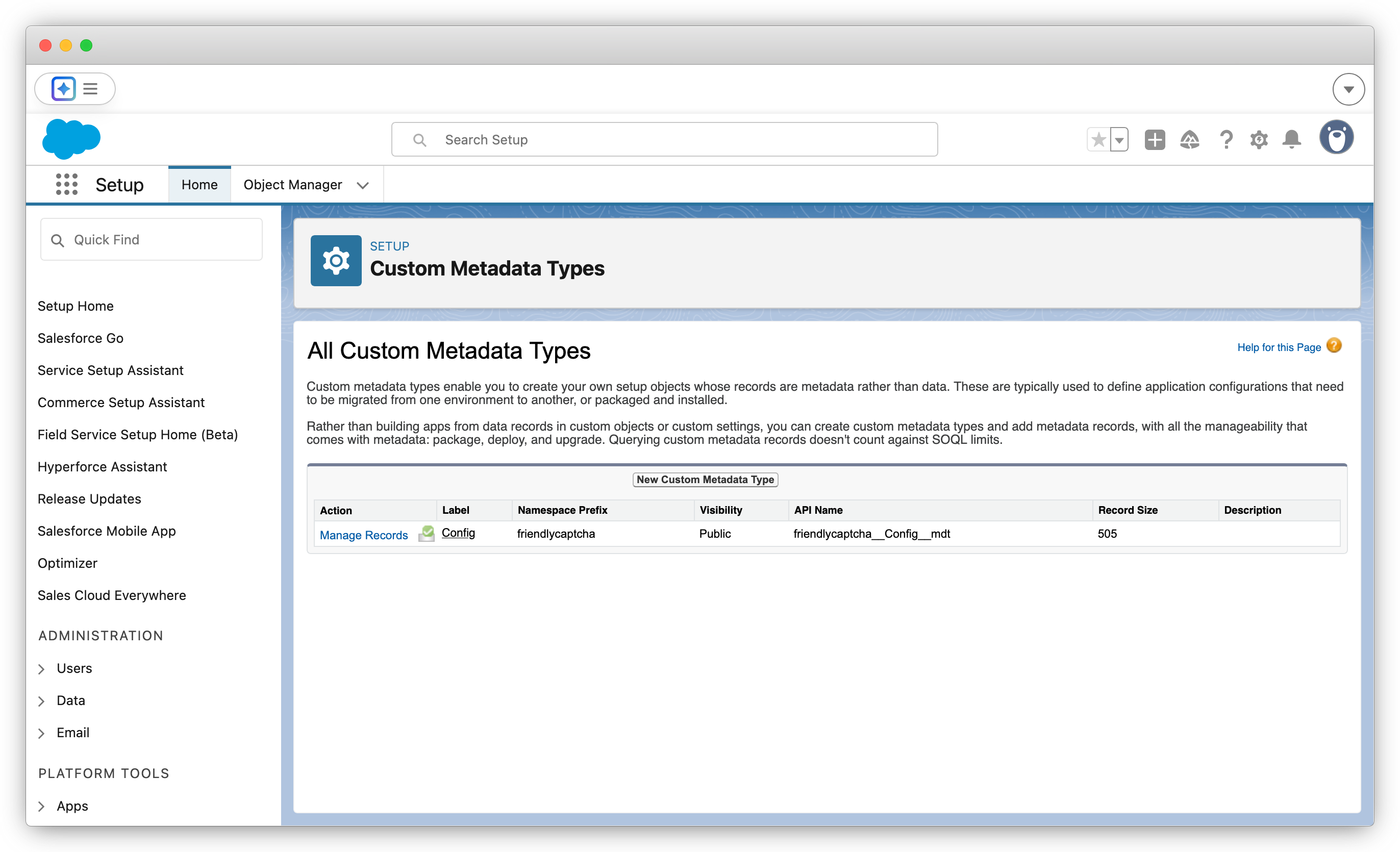Open the hamburger menu in browser bar
This screenshot has height=852, width=1400.
pyautogui.click(x=90, y=89)
